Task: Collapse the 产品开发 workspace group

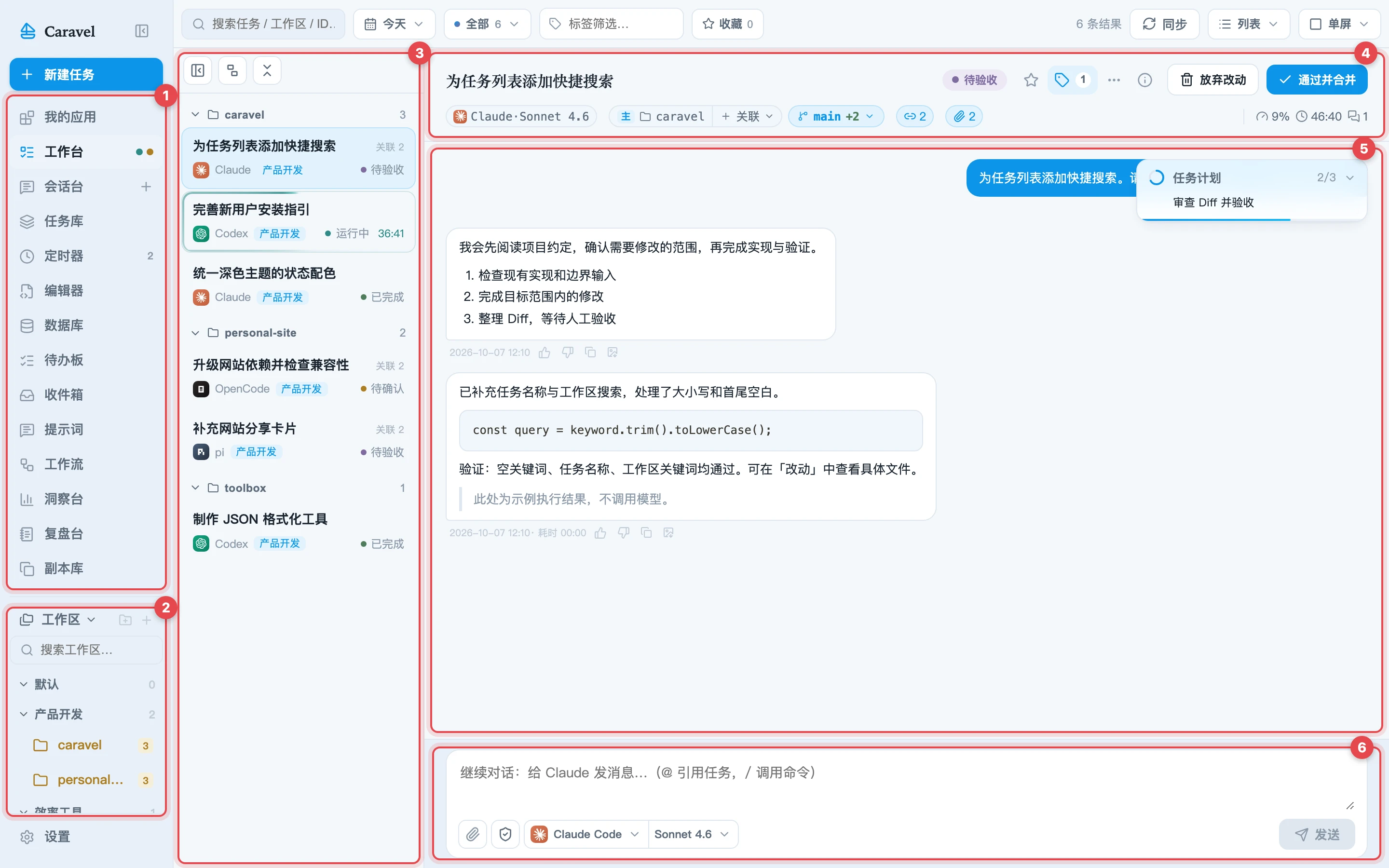Action: coord(24,714)
